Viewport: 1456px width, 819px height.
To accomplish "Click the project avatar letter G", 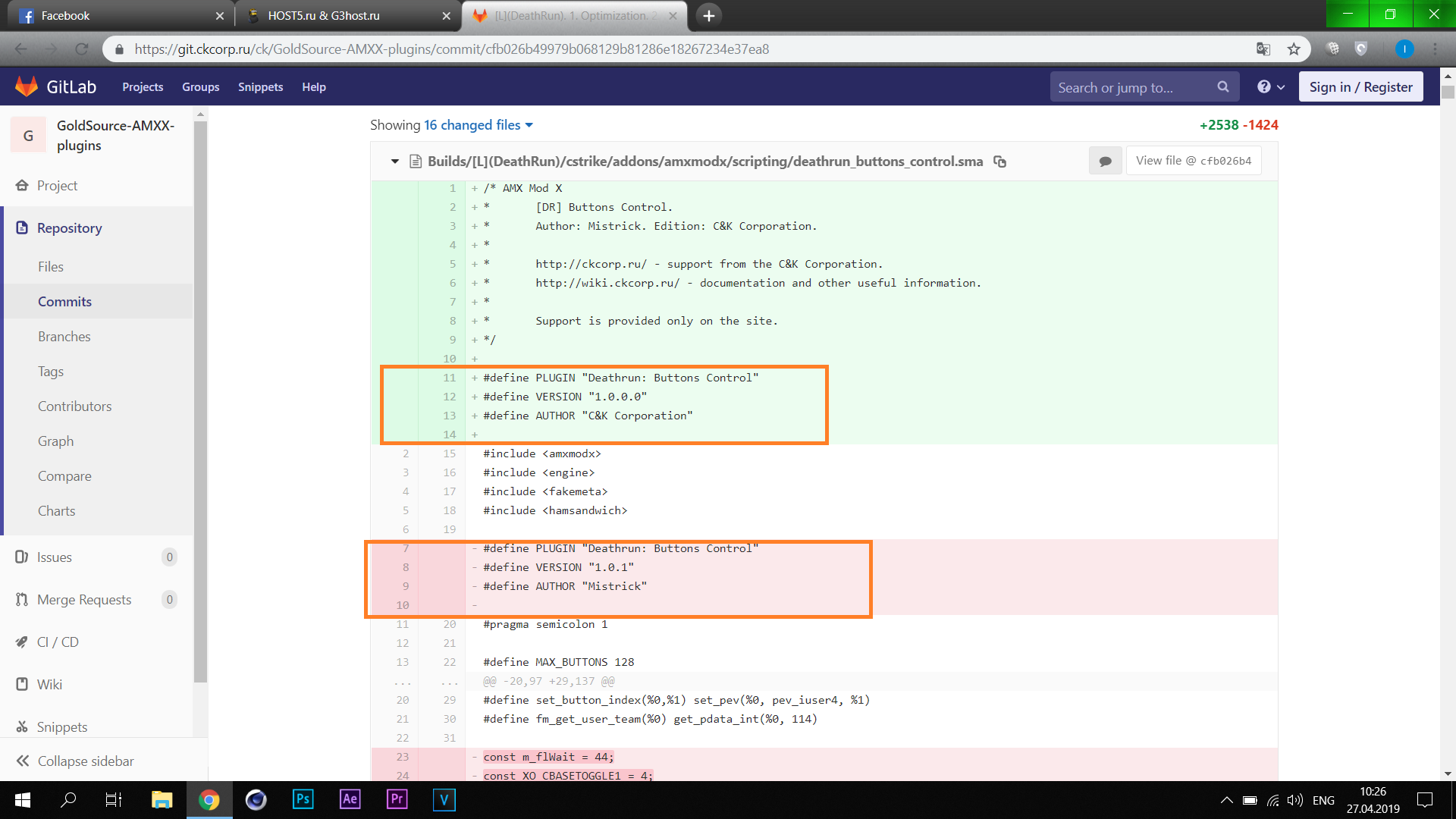I will pyautogui.click(x=28, y=135).
